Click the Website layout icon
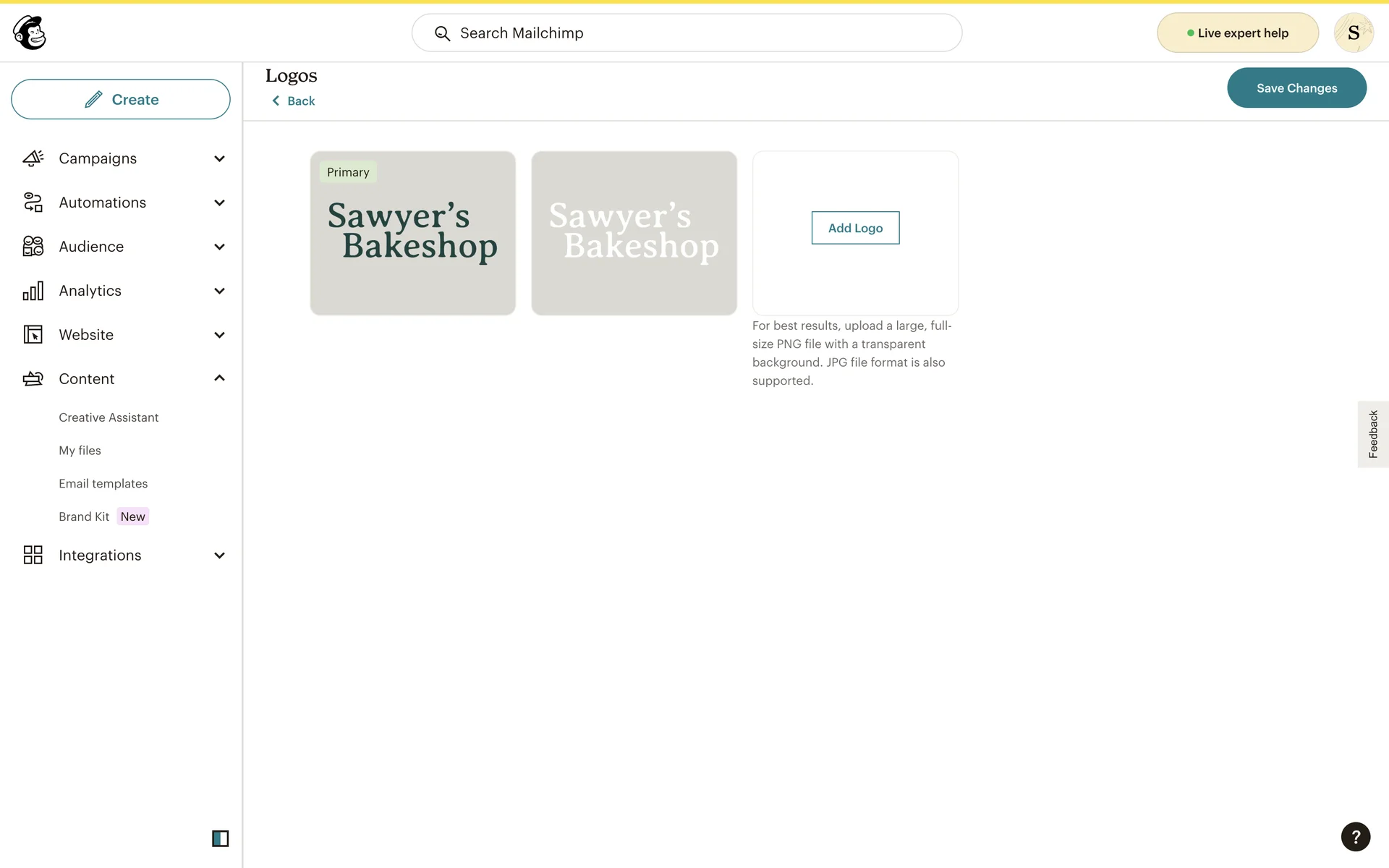The width and height of the screenshot is (1389, 868). [x=33, y=335]
